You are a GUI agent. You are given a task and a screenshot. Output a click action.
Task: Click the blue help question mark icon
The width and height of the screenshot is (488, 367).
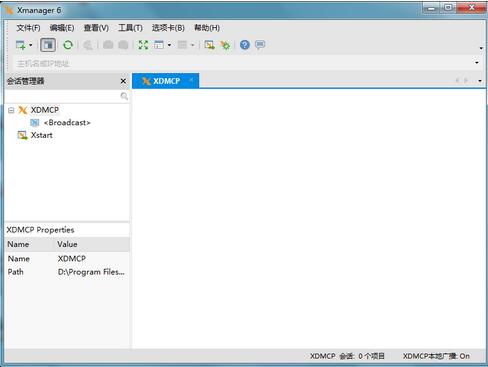245,45
